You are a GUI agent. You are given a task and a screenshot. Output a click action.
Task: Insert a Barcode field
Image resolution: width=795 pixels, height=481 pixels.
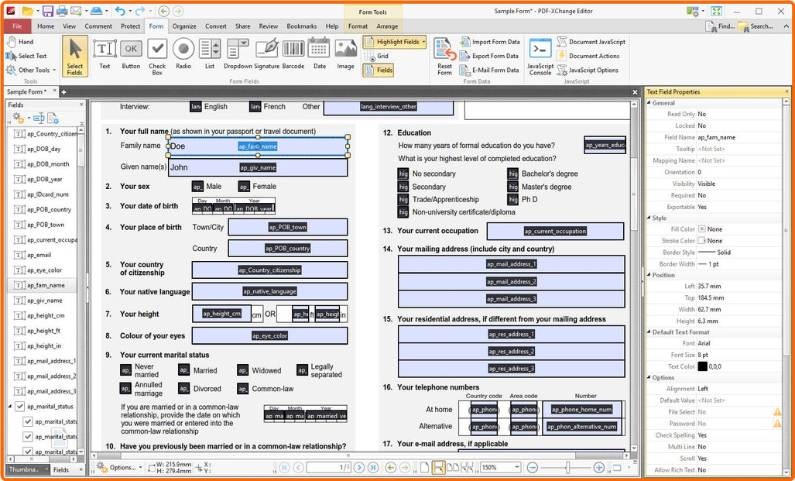pos(293,54)
